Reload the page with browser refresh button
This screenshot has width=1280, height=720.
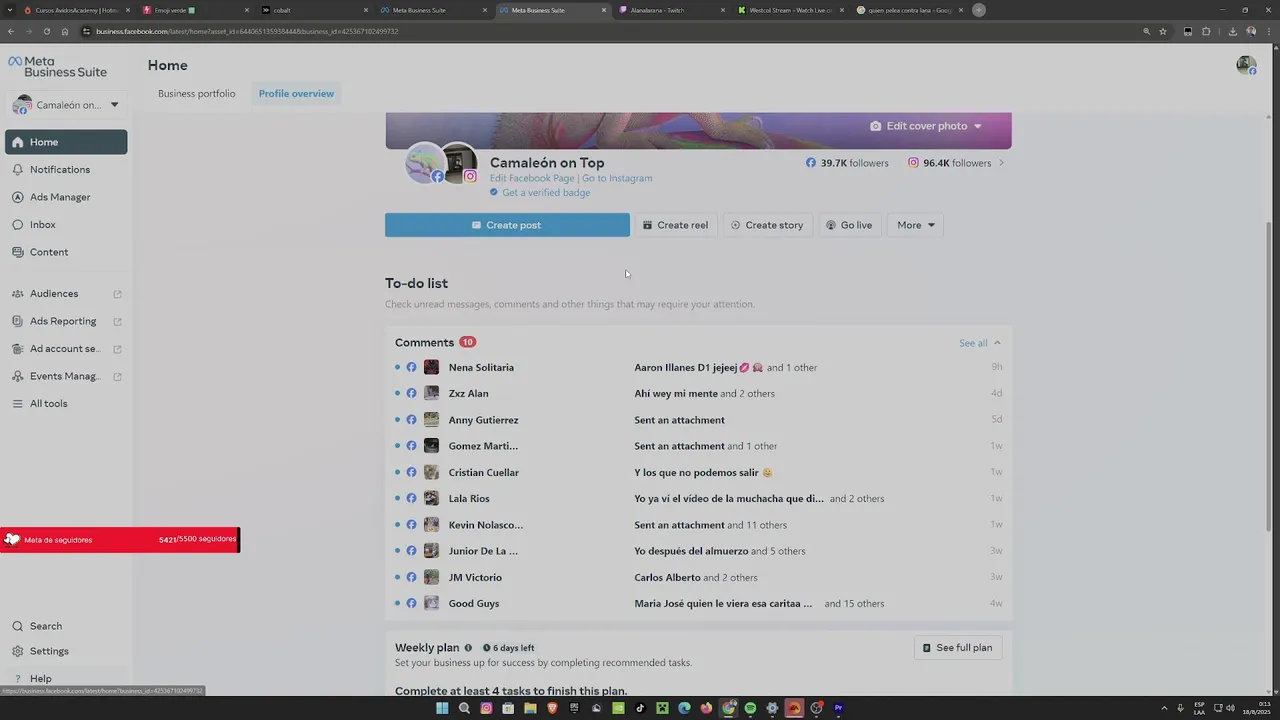pyautogui.click(x=46, y=31)
